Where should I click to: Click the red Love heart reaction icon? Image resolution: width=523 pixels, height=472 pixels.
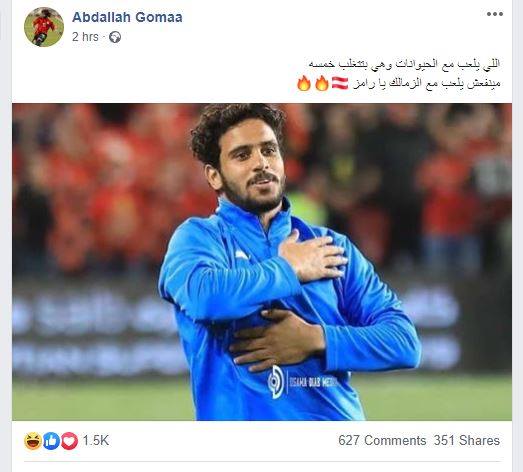point(69,441)
